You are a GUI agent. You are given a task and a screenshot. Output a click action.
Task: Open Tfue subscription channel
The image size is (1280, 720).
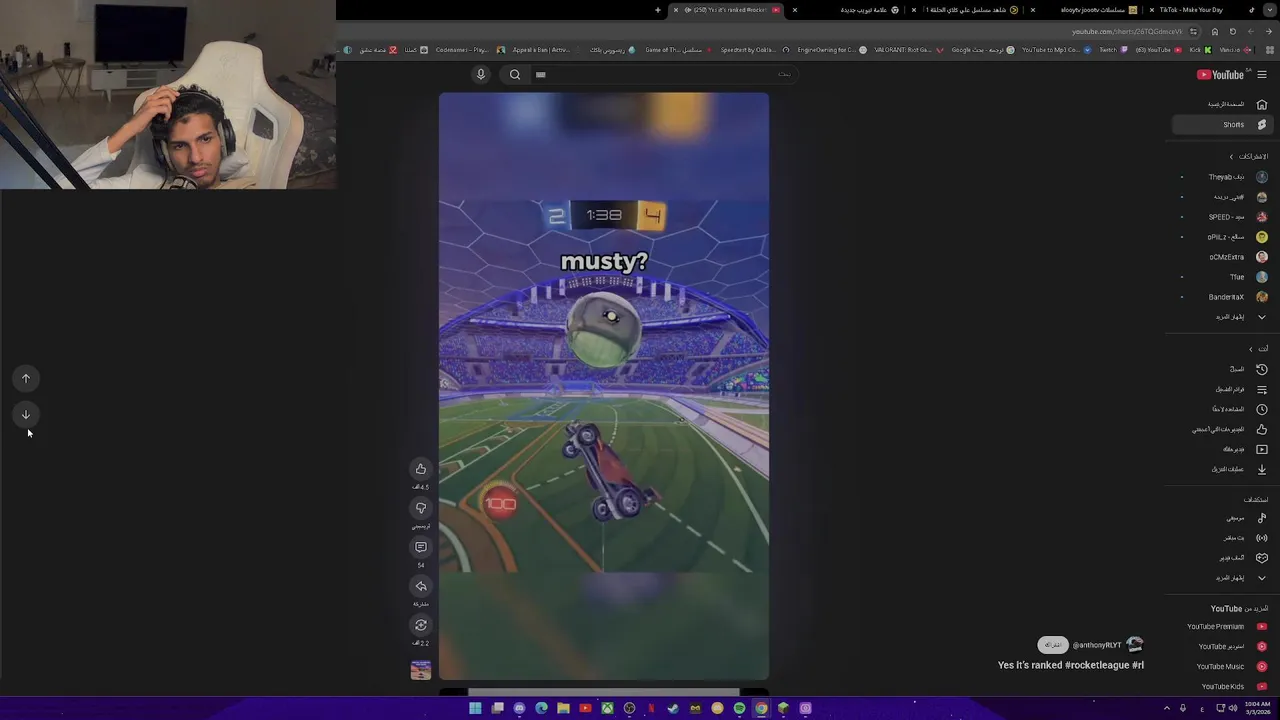click(x=1222, y=277)
